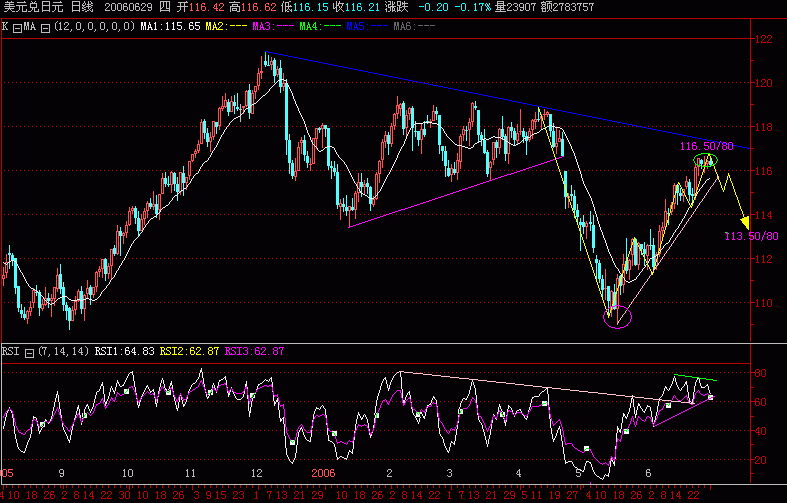The width and height of the screenshot is (787, 503).
Task: Select the blue MA5 legend label
Action: [x=367, y=27]
